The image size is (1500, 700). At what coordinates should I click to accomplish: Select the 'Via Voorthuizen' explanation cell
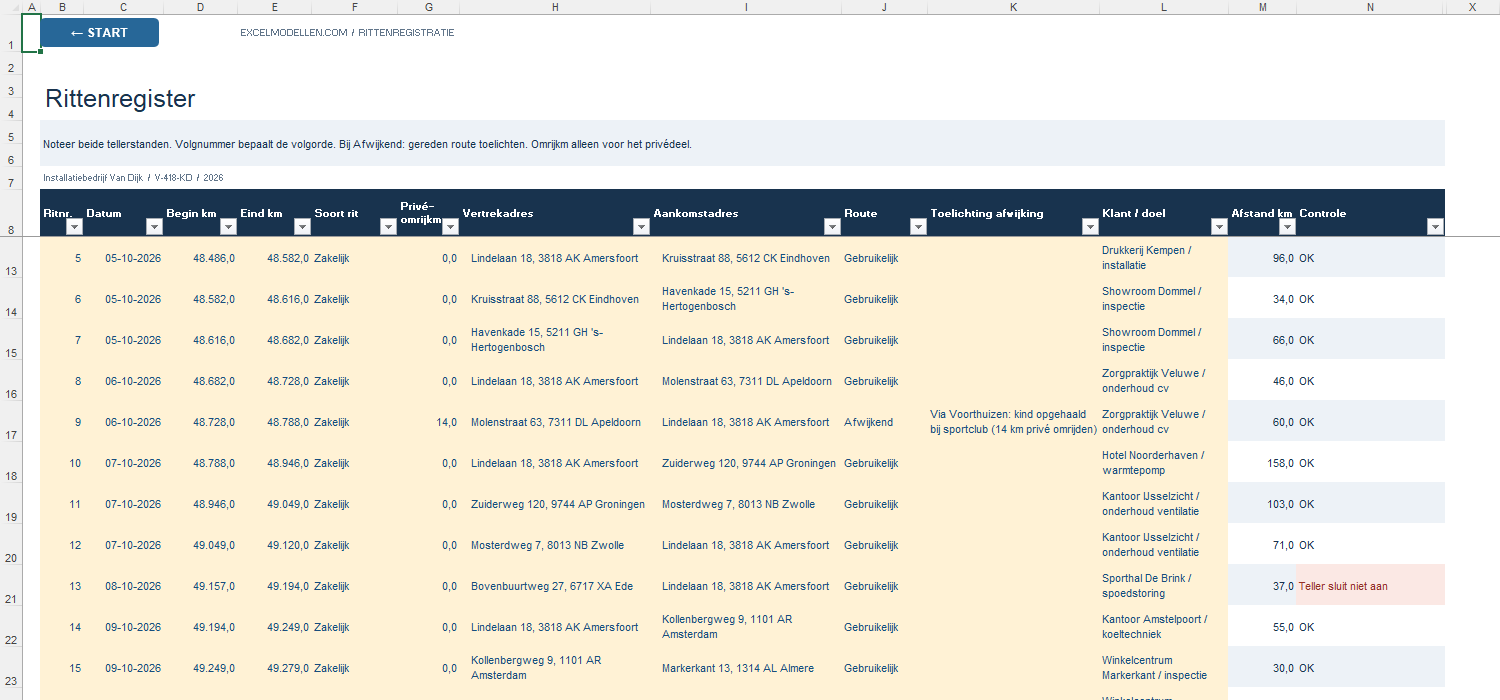pyautogui.click(x=1013, y=422)
